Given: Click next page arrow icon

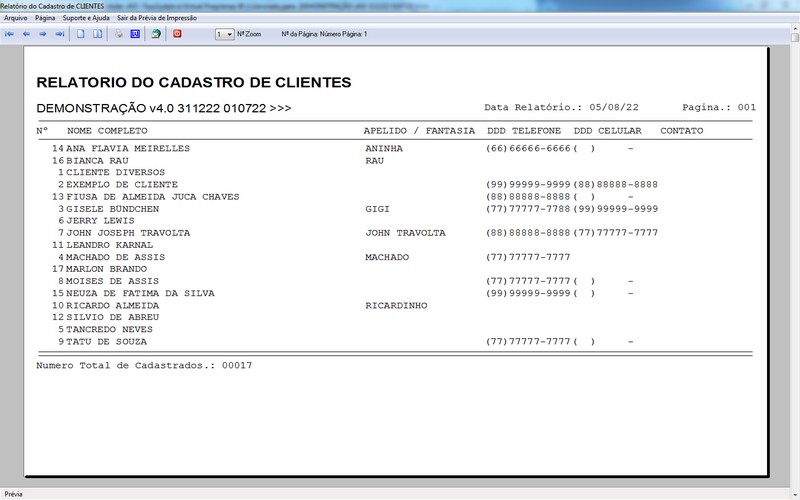Looking at the screenshot, I should tap(43, 34).
